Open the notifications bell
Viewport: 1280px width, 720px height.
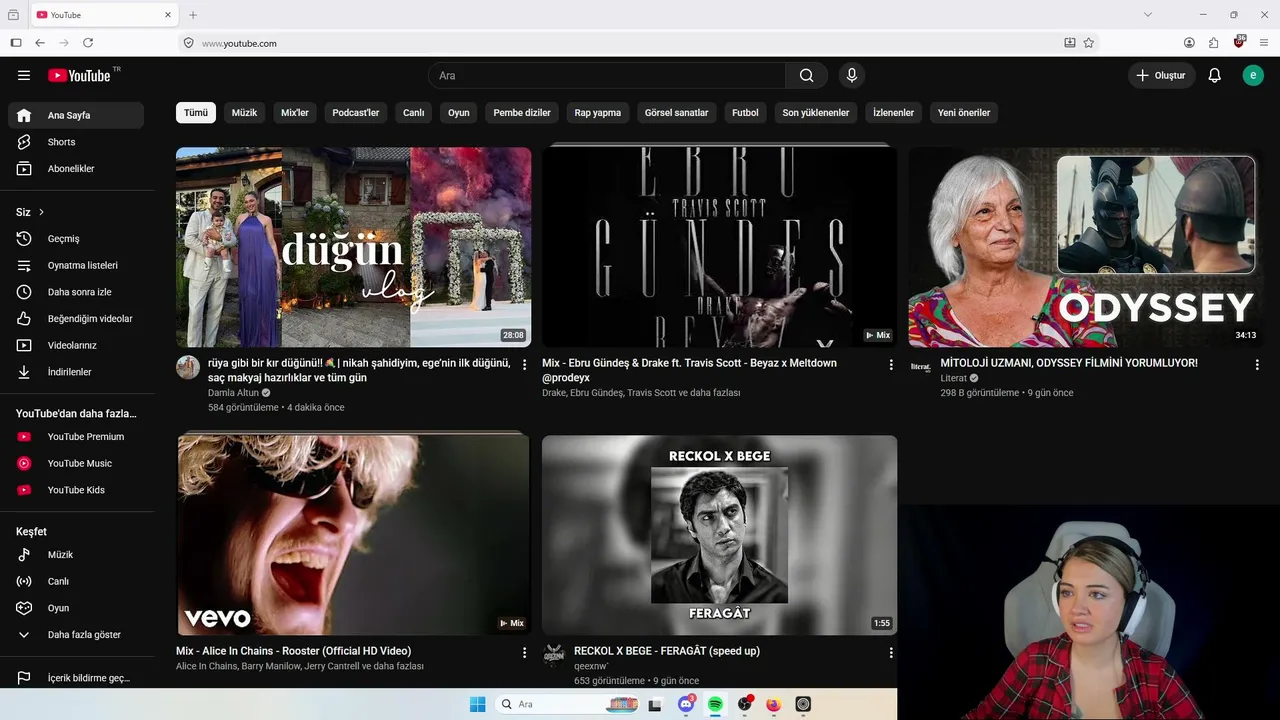click(1214, 75)
